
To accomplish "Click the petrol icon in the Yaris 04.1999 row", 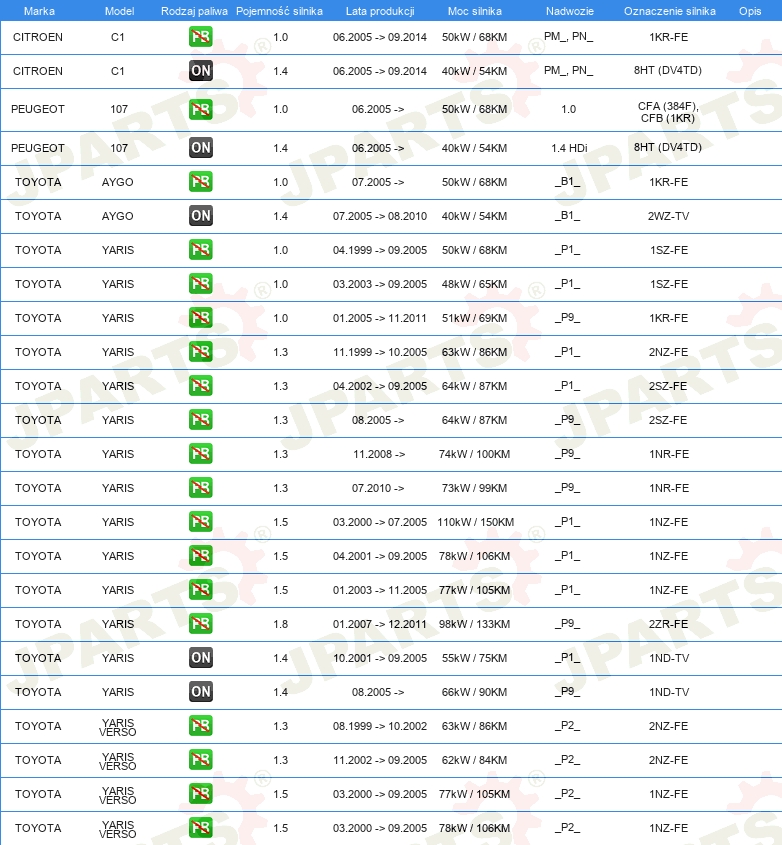I will [x=200, y=250].
